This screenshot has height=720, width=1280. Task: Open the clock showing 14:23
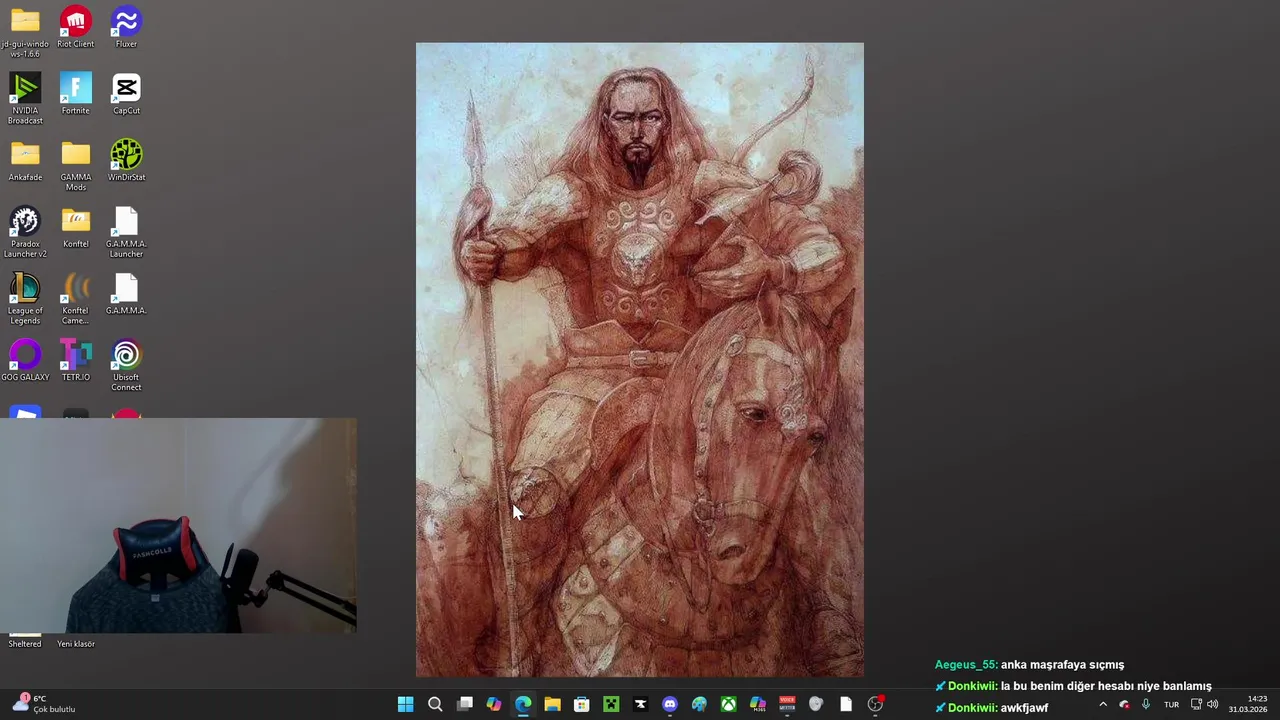(x=1248, y=704)
